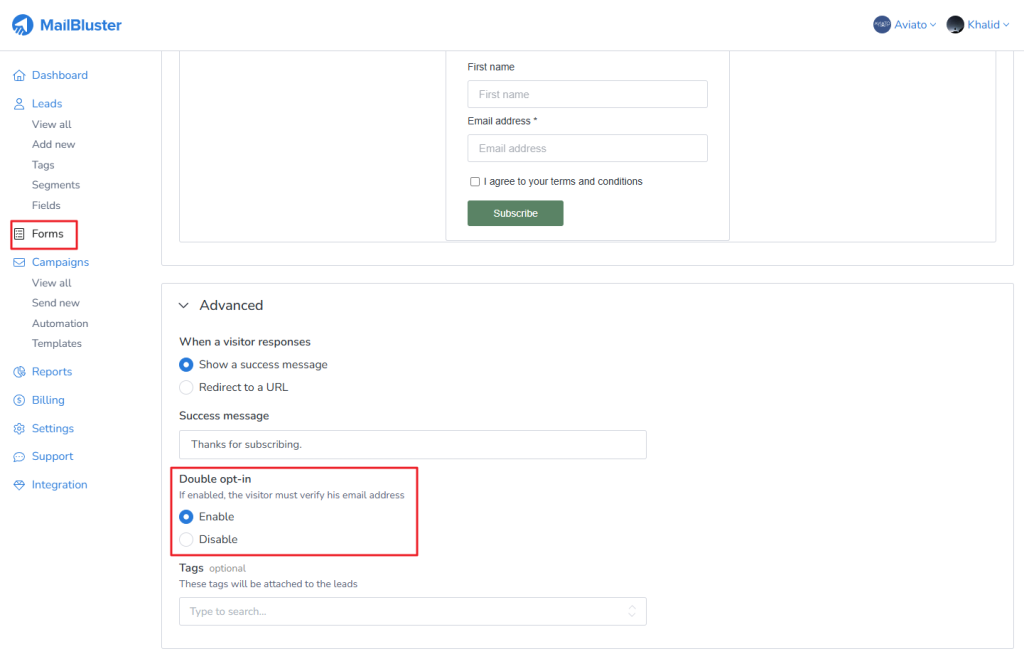The height and width of the screenshot is (654, 1024).
Task: Open the Billing sidebar icon
Action: click(x=18, y=399)
